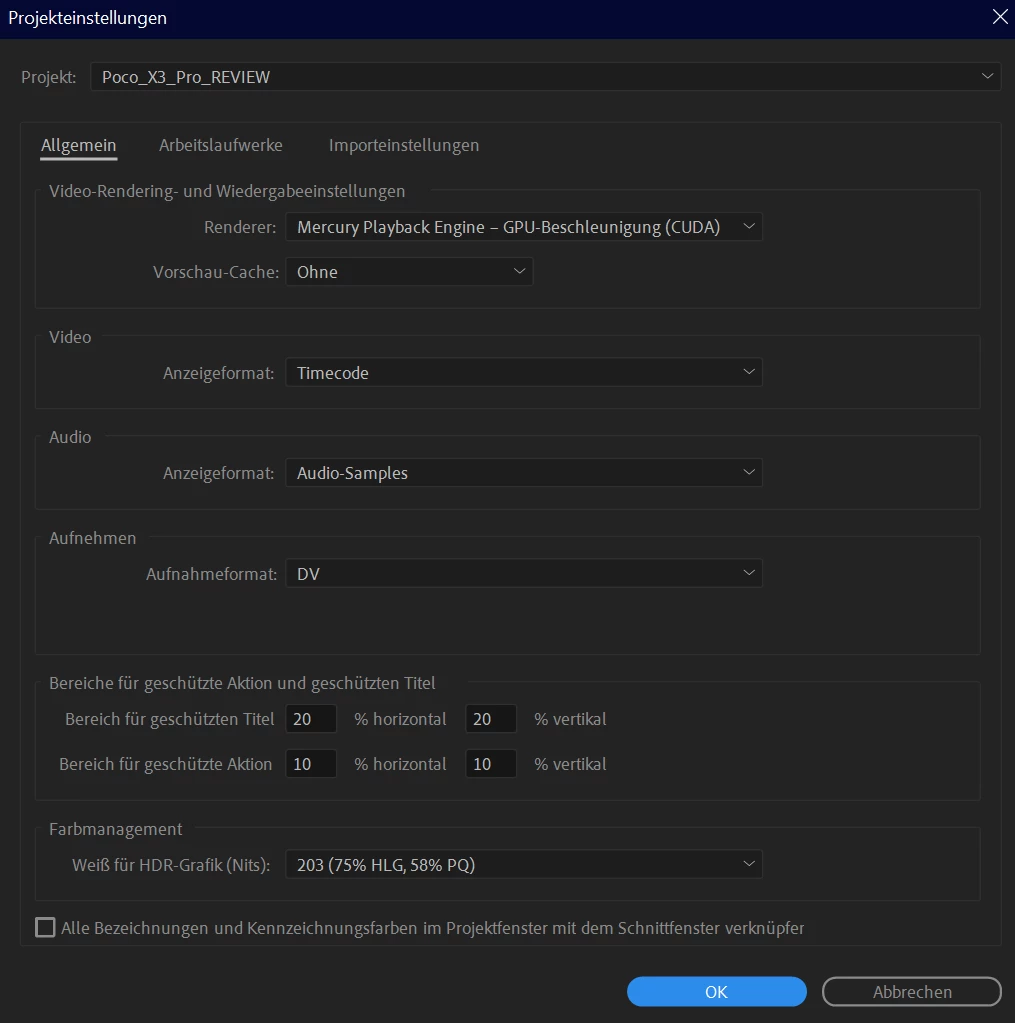Screen dimensions: 1015x1023
Task: Click the 'Bereich für geschützte Aktion' label
Action: [x=166, y=764]
